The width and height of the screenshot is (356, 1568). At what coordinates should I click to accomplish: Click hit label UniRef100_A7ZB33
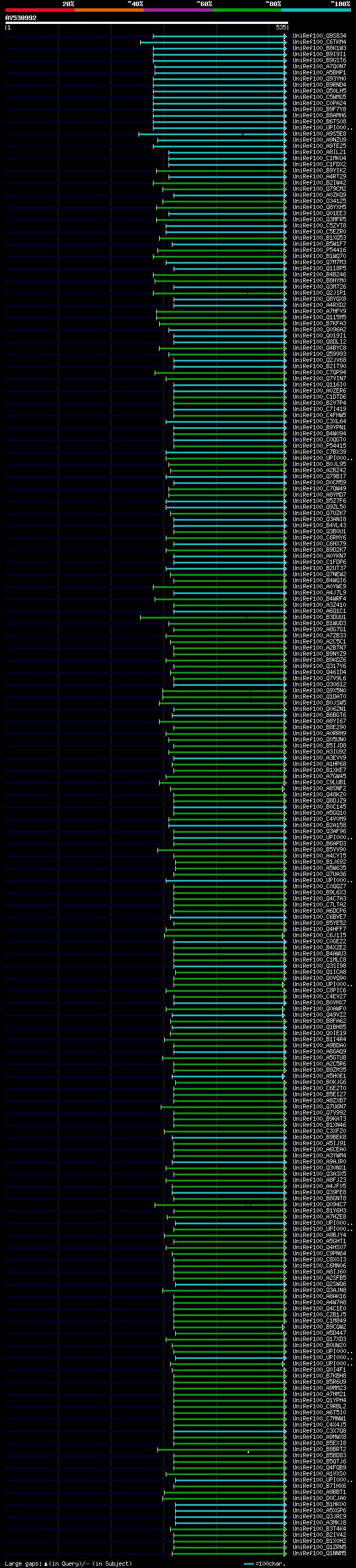[319, 635]
